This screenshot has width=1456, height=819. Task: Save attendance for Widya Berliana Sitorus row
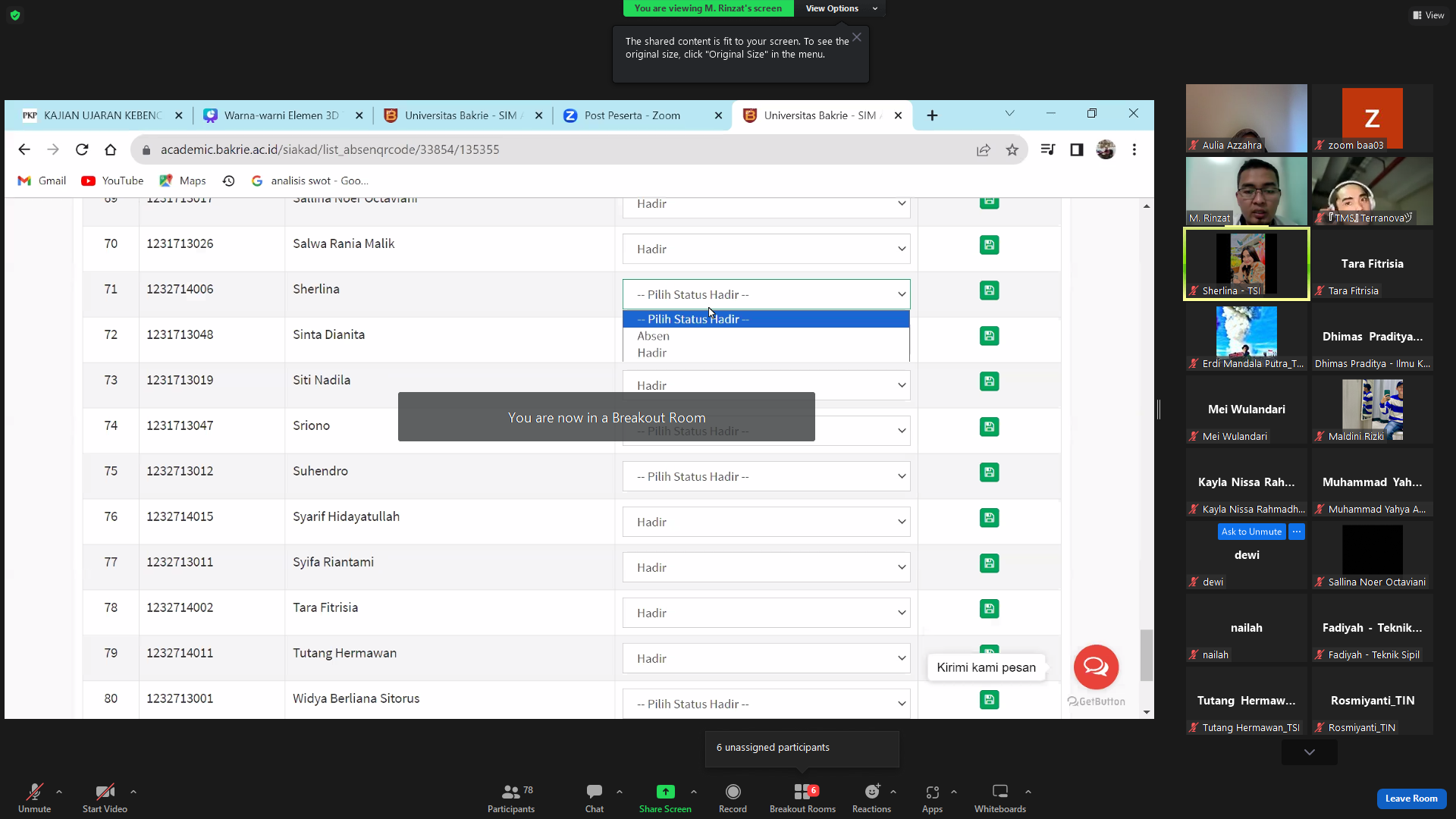[x=989, y=700]
